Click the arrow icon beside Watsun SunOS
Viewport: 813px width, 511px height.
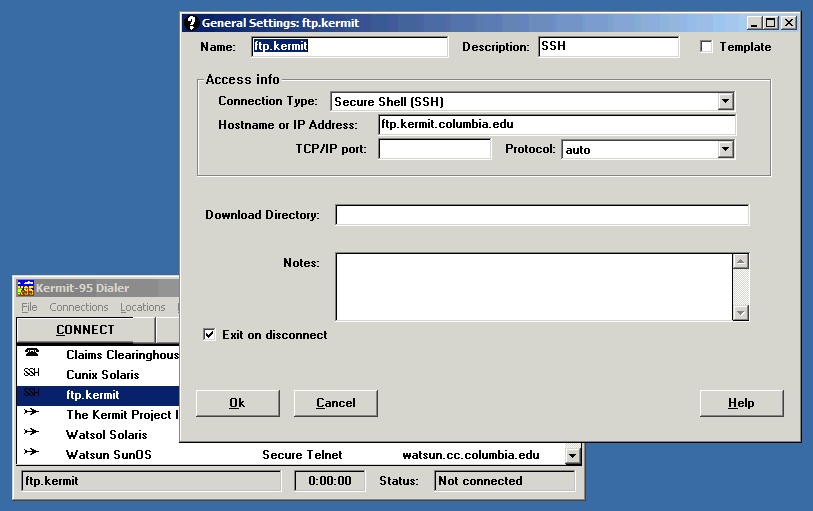(x=31, y=452)
